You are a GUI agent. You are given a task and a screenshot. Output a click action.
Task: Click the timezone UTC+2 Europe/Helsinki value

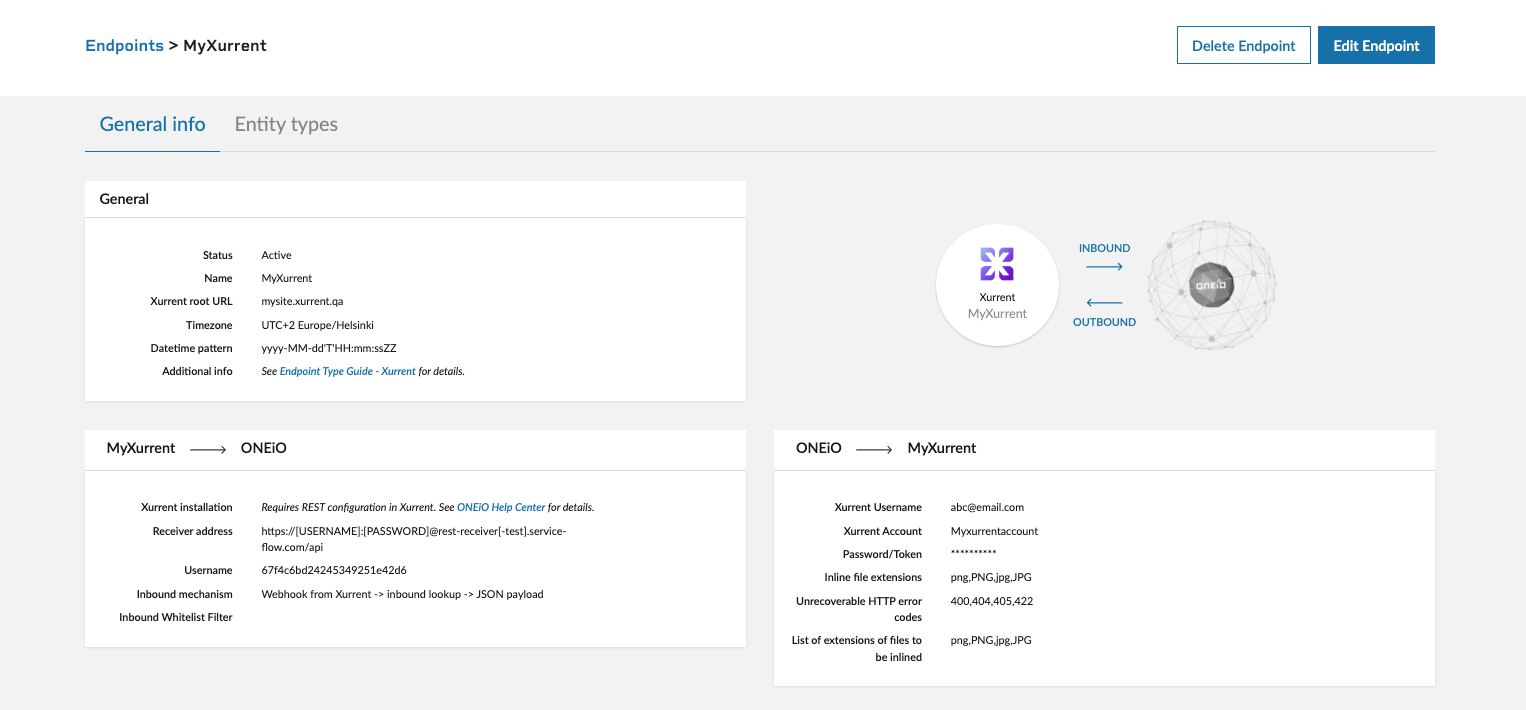(317, 325)
